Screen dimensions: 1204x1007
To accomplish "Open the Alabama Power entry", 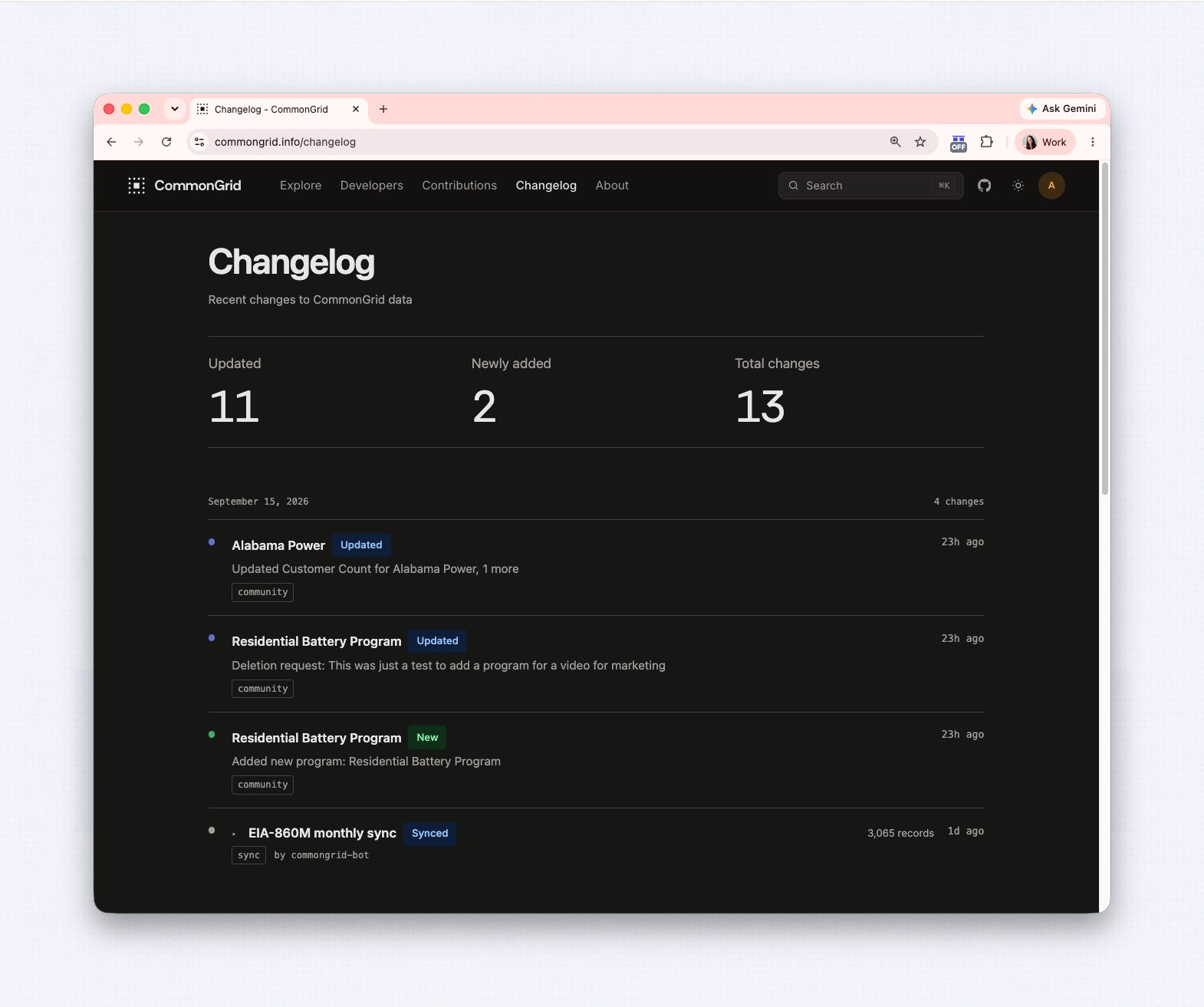I will point(278,545).
